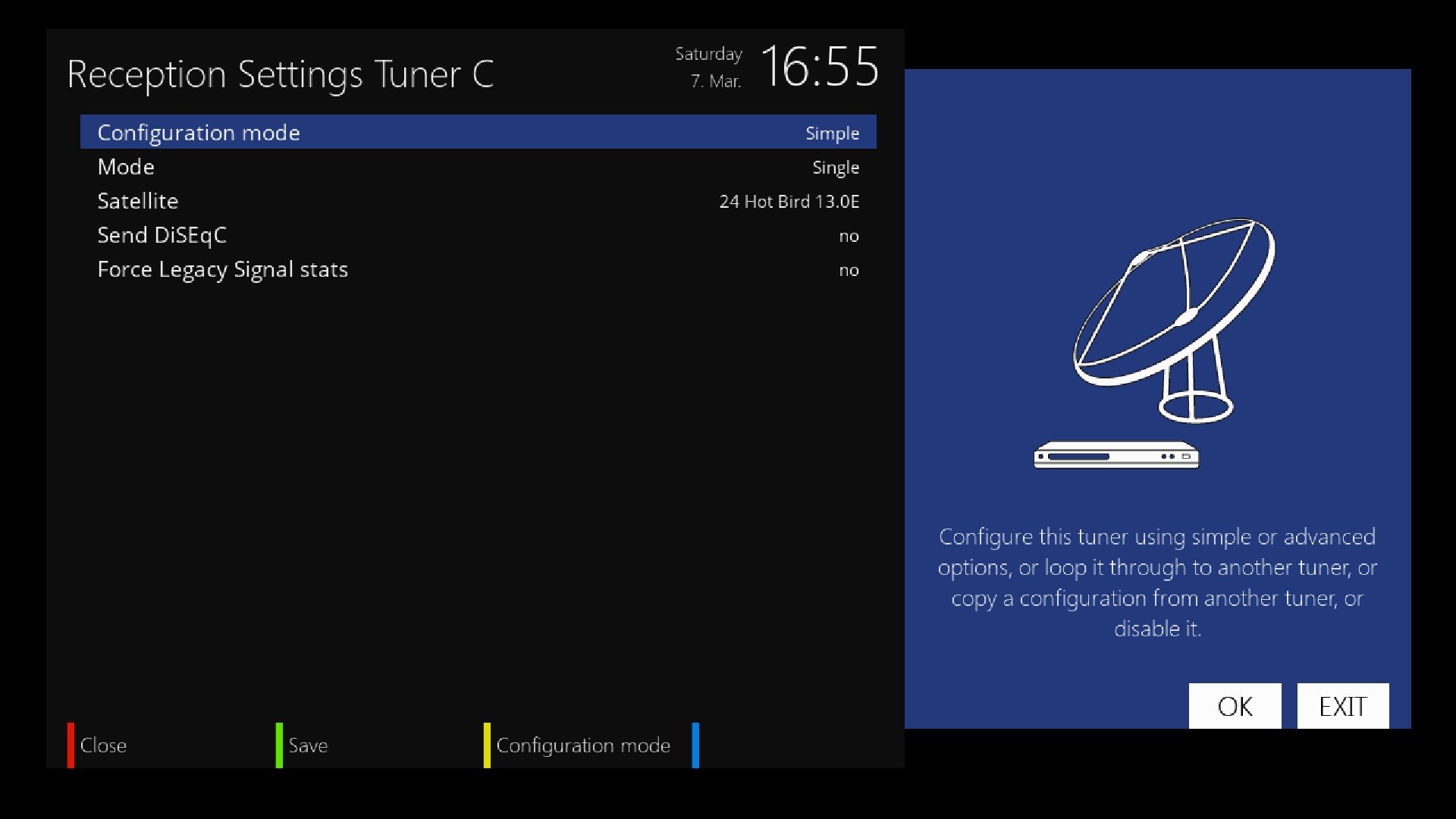This screenshot has width=1456, height=819.
Task: Change Configuration mode value 'Simple'
Action: pyautogui.click(x=832, y=133)
